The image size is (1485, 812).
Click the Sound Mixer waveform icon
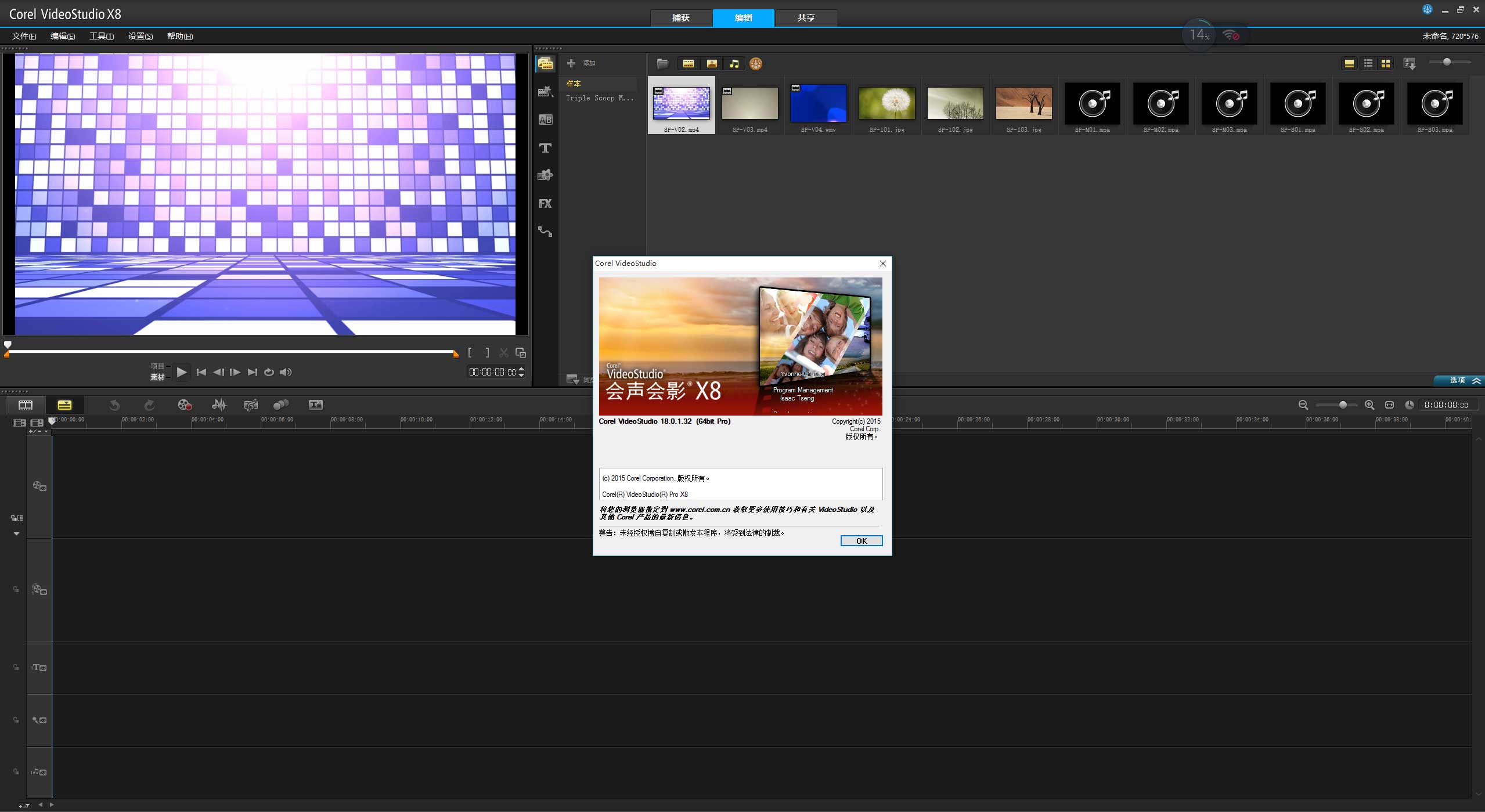(x=218, y=405)
